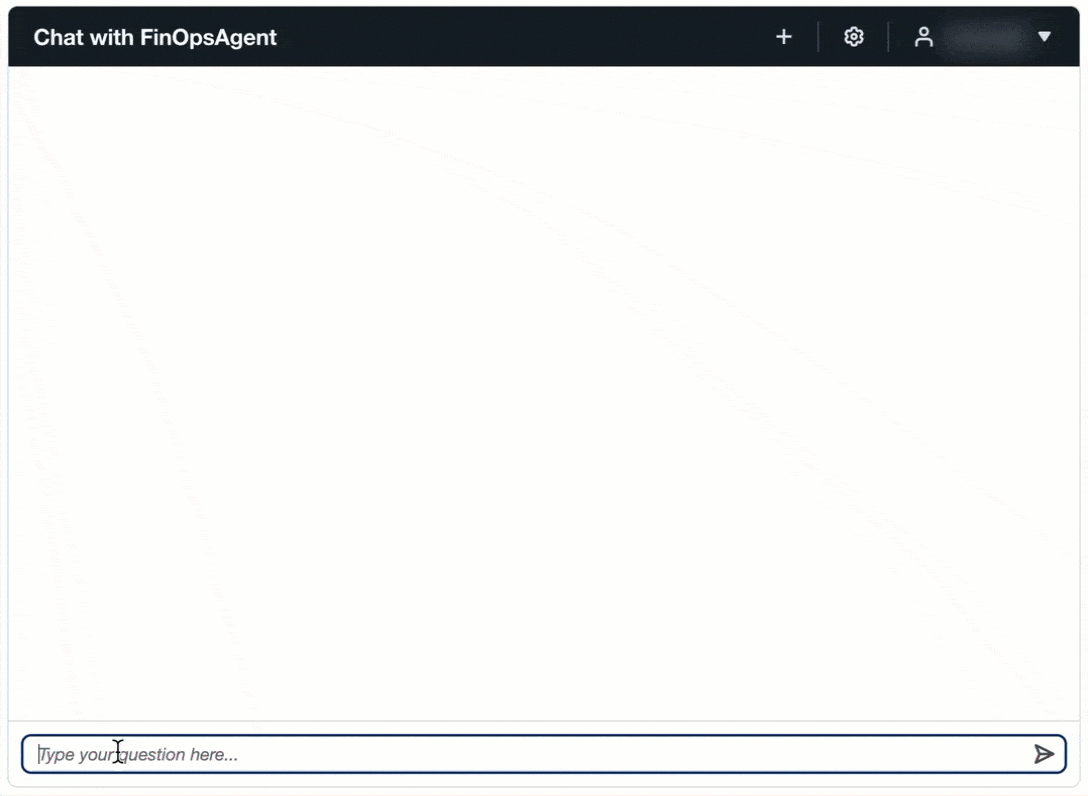Click the blurred username in header
This screenshot has width=1088, height=796.
pyautogui.click(x=986, y=37)
